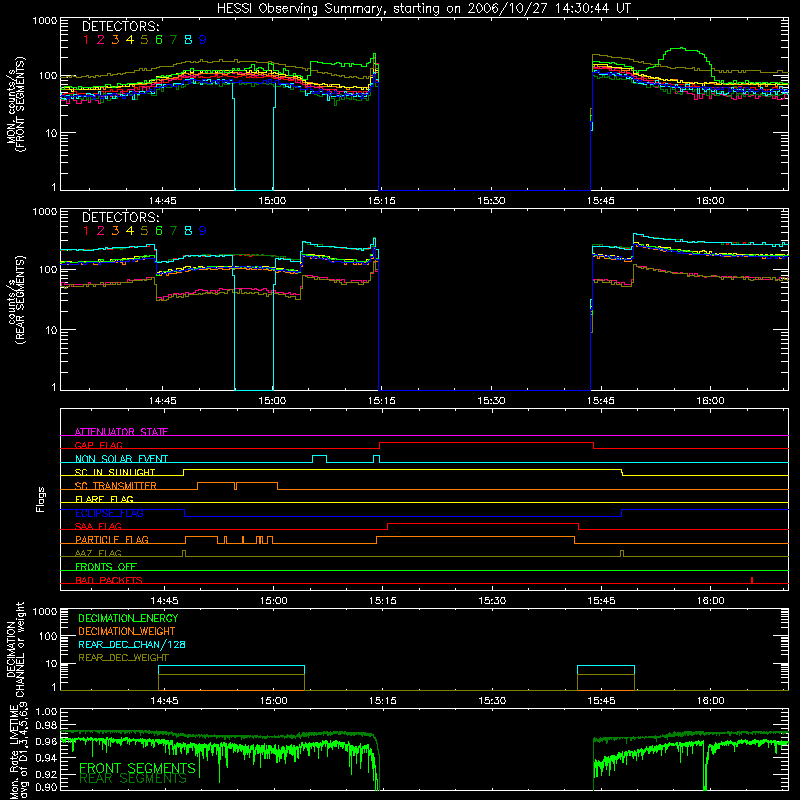Select cyan detector 8 in rear segments legend
Viewport: 800px width, 800px height.
click(188, 231)
